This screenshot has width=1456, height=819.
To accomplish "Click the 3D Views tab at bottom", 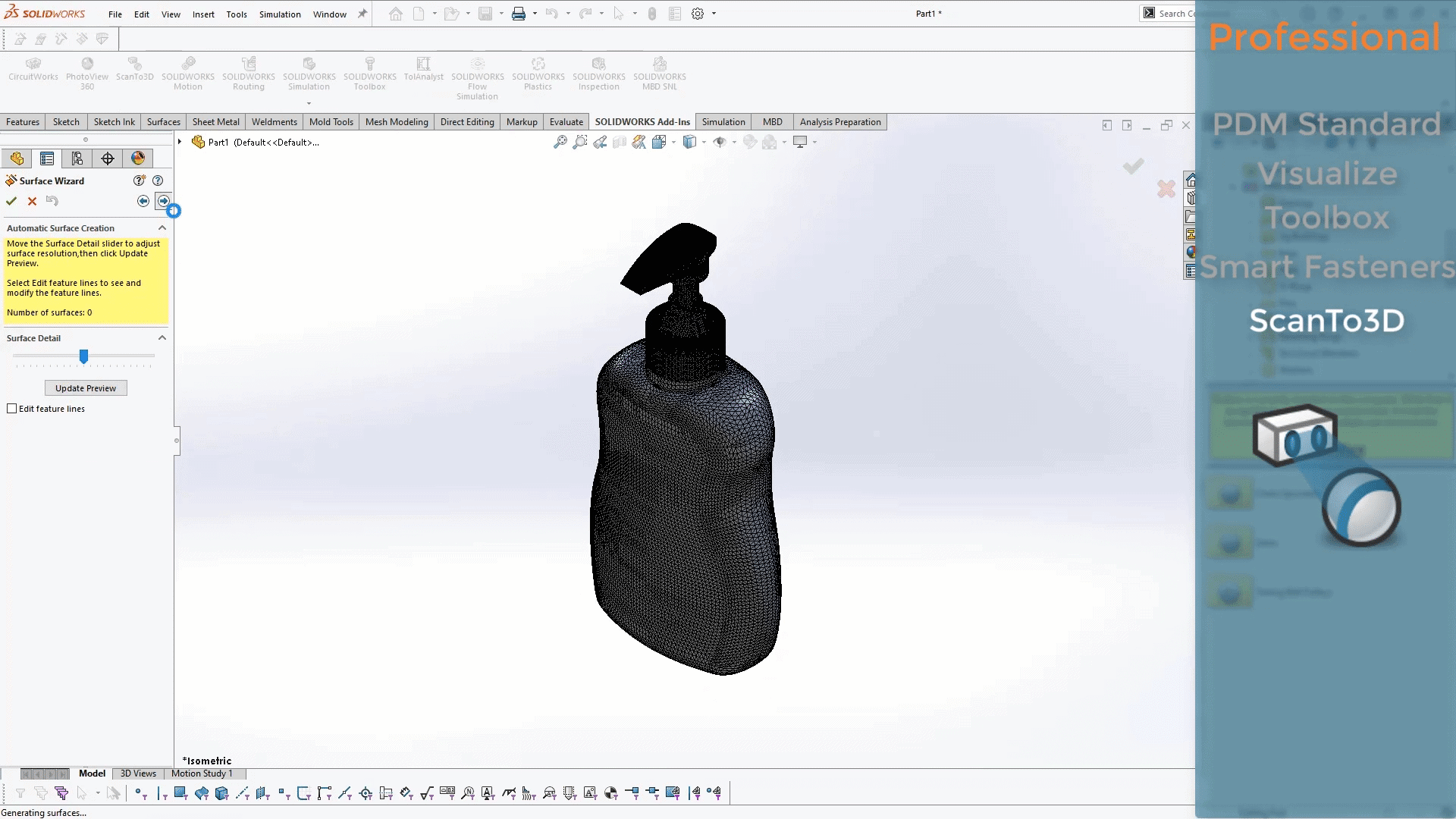I will [x=137, y=773].
